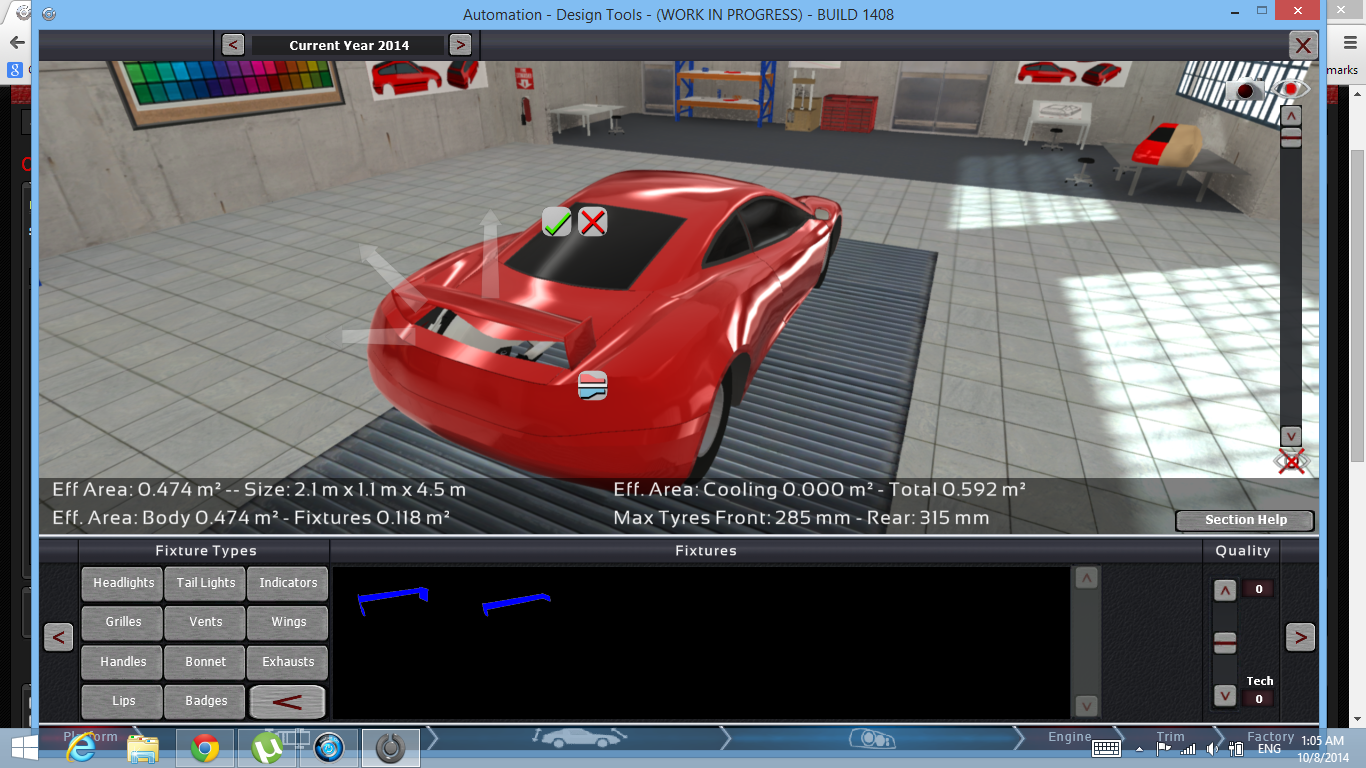
Task: Toggle the crossed-out eye icon
Action: pos(1292,462)
